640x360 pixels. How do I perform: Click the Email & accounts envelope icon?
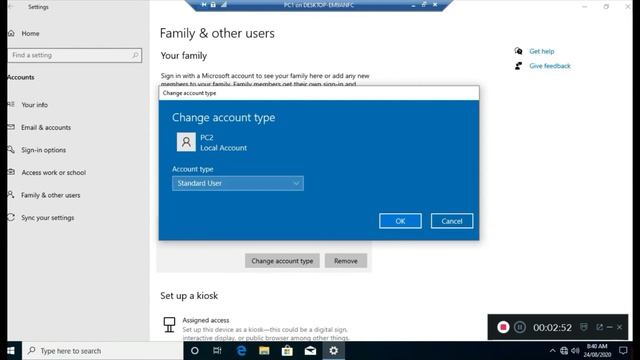[11, 127]
